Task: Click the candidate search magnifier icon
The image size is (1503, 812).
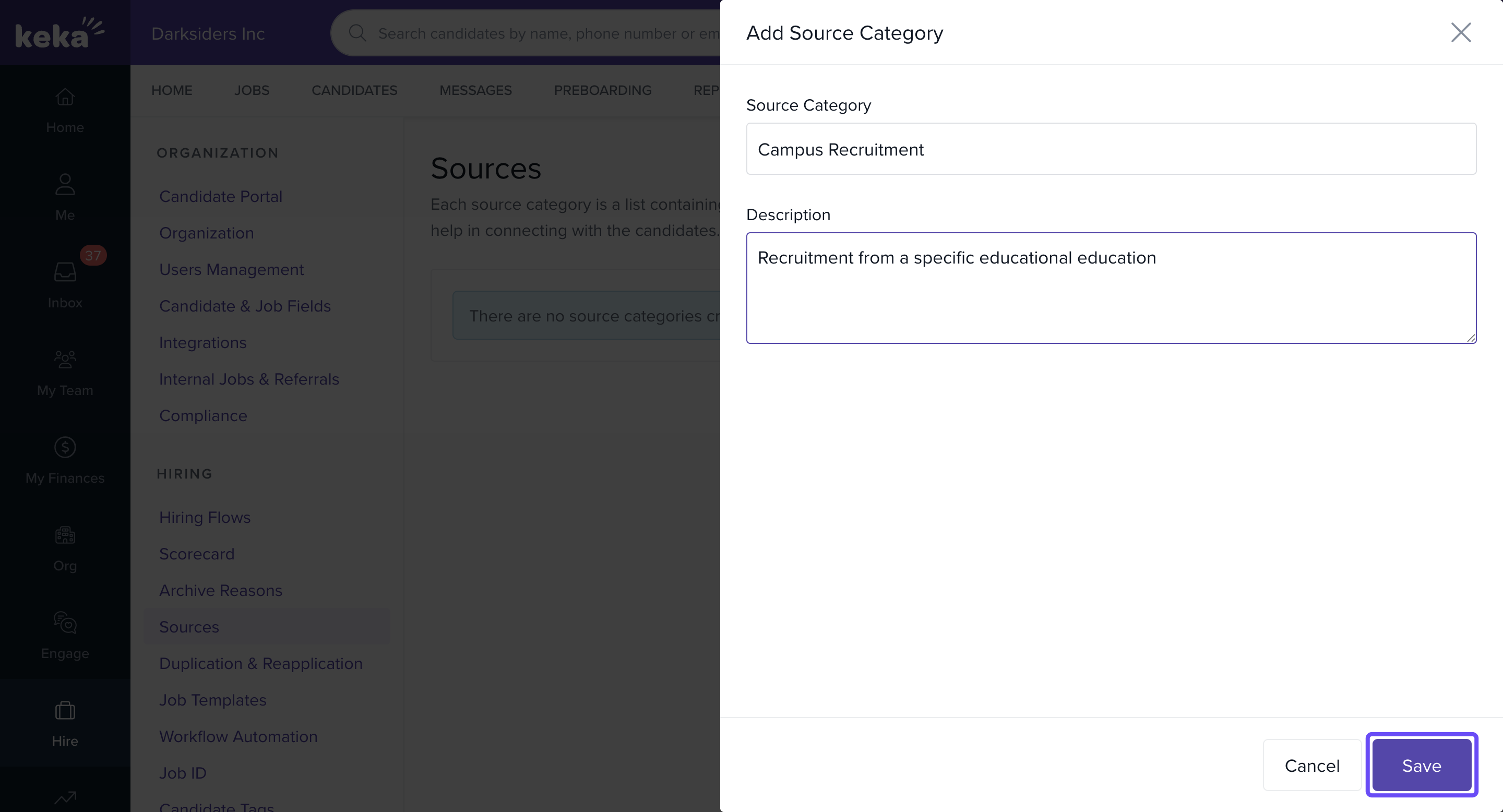Action: tap(357, 33)
